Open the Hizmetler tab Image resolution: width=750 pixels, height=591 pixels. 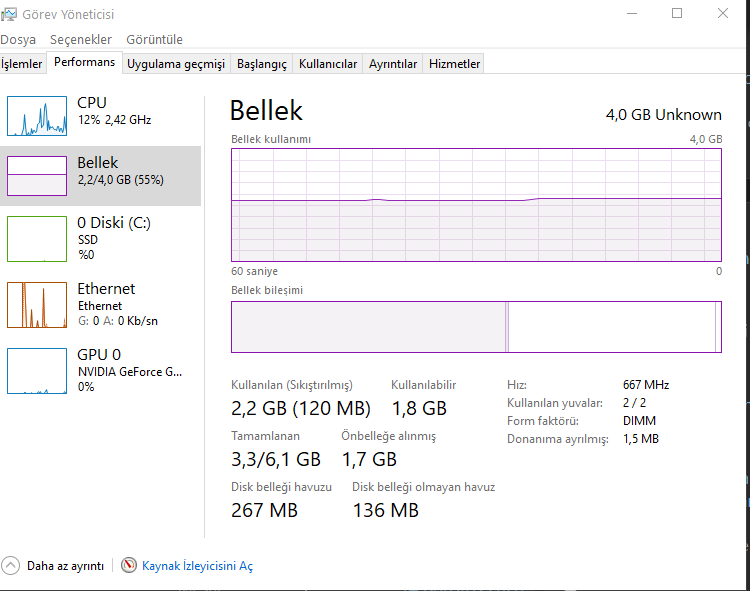coord(455,64)
